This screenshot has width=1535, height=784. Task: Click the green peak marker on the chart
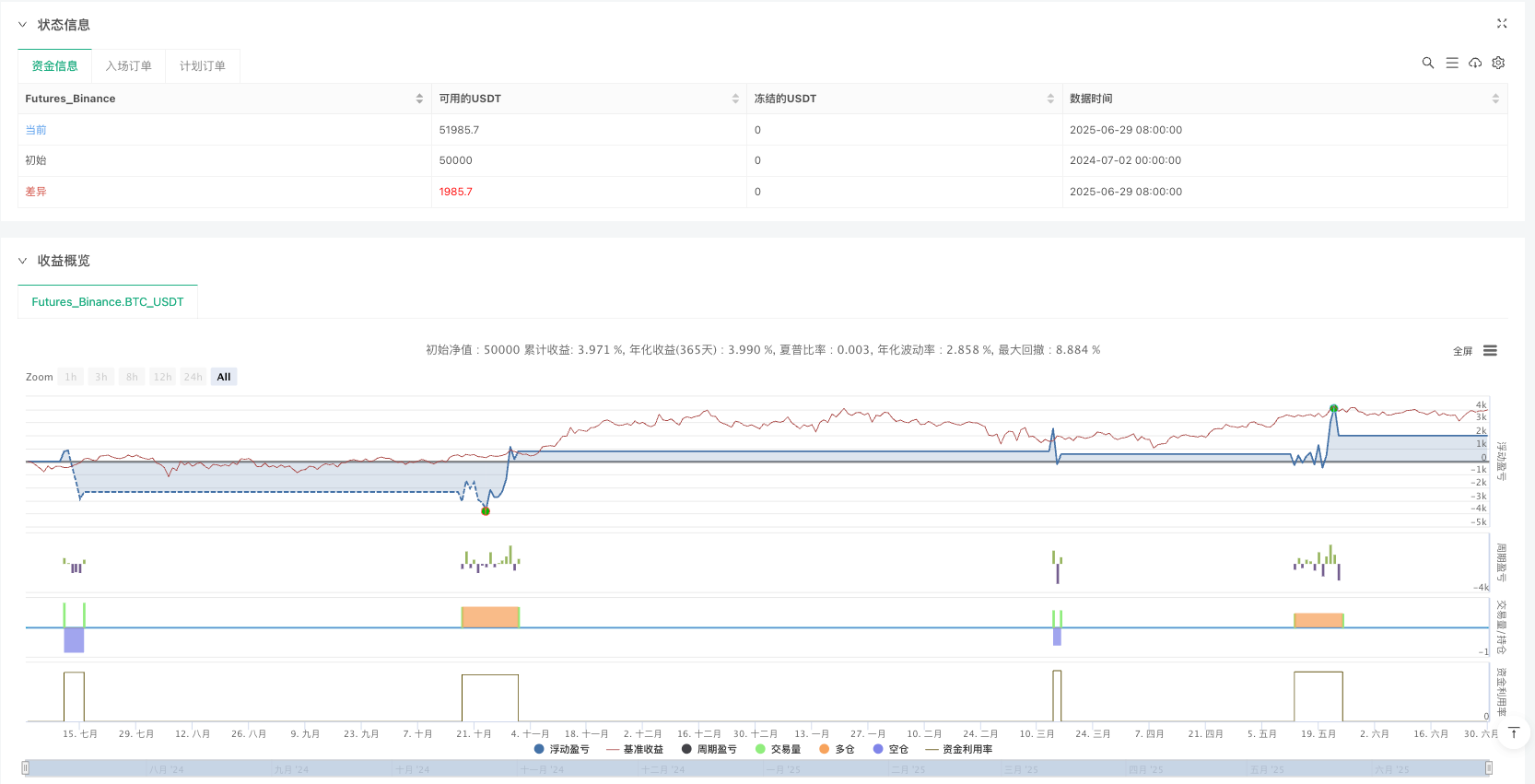1333,408
